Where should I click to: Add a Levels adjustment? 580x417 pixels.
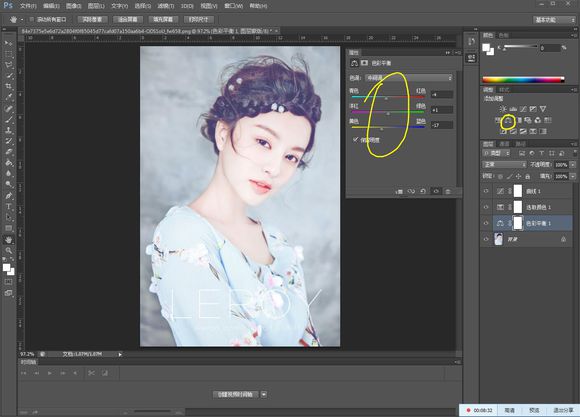coord(513,109)
